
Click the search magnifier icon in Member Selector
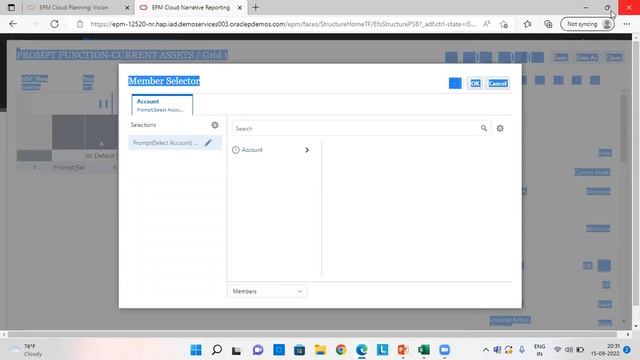[x=484, y=128]
